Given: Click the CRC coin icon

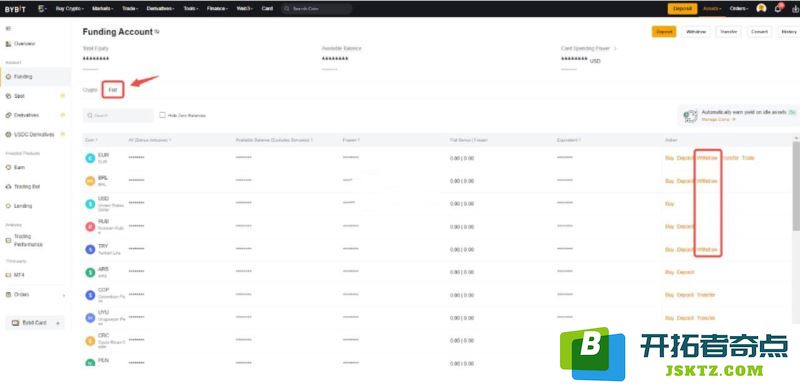Looking at the screenshot, I should tap(90, 340).
